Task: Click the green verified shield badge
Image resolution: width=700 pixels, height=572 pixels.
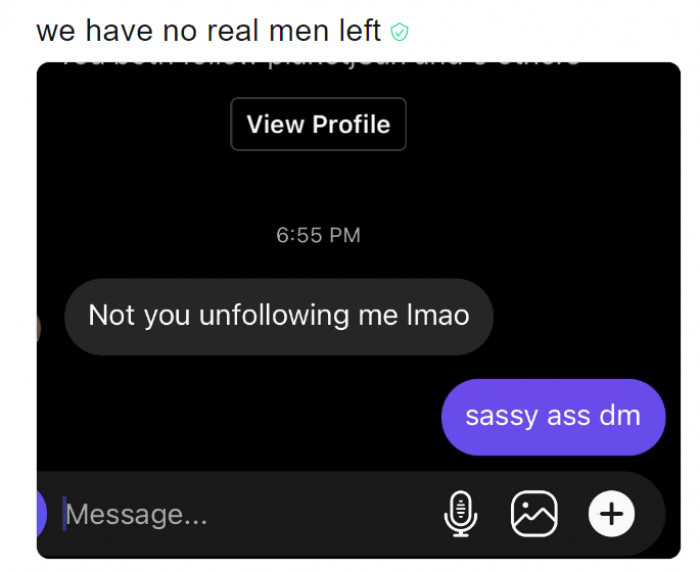Action: coord(399,32)
